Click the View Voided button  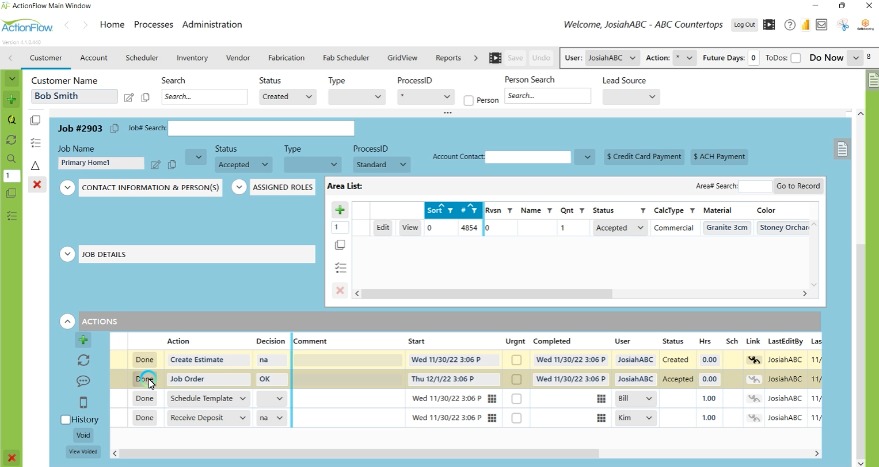point(83,451)
